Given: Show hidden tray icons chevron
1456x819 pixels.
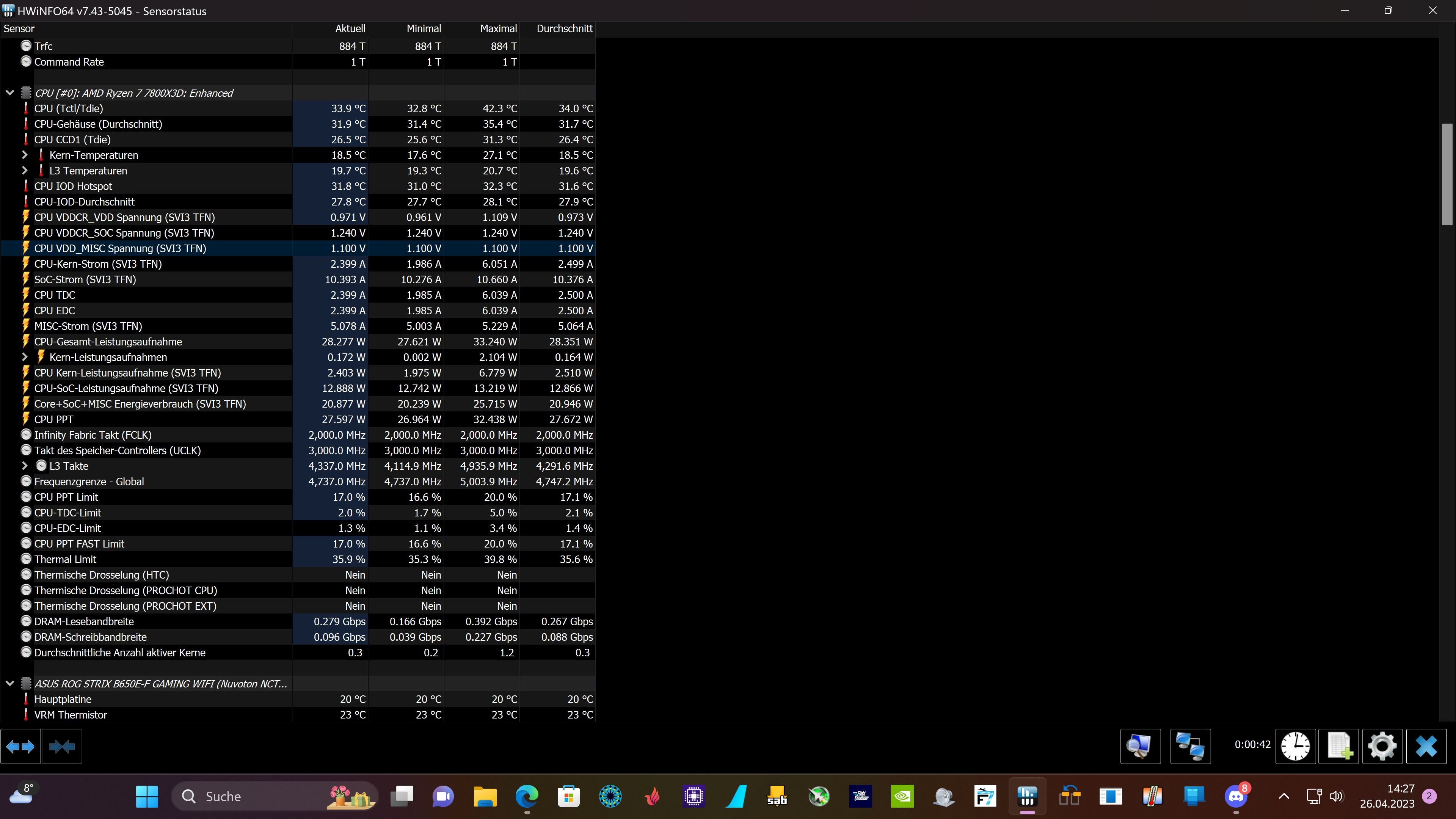Looking at the screenshot, I should (x=1284, y=796).
